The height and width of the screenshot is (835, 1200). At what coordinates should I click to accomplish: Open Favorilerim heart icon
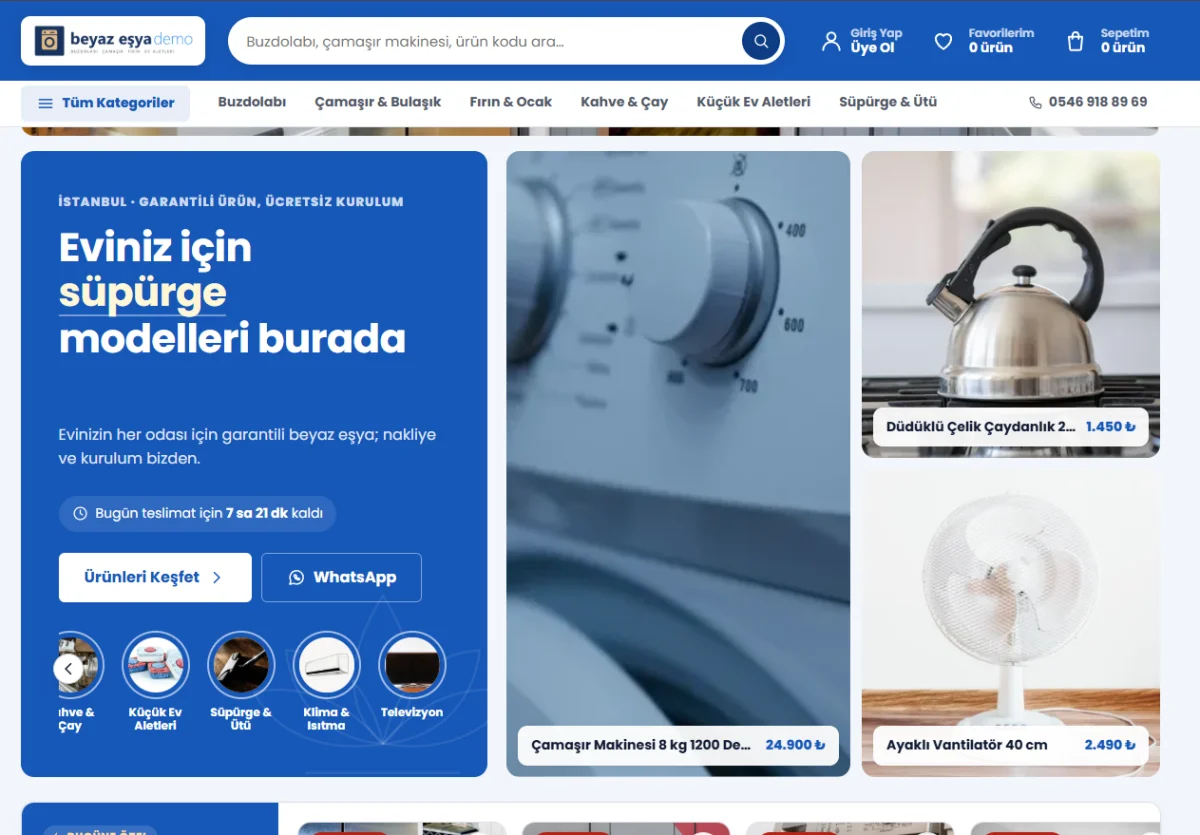coord(943,41)
